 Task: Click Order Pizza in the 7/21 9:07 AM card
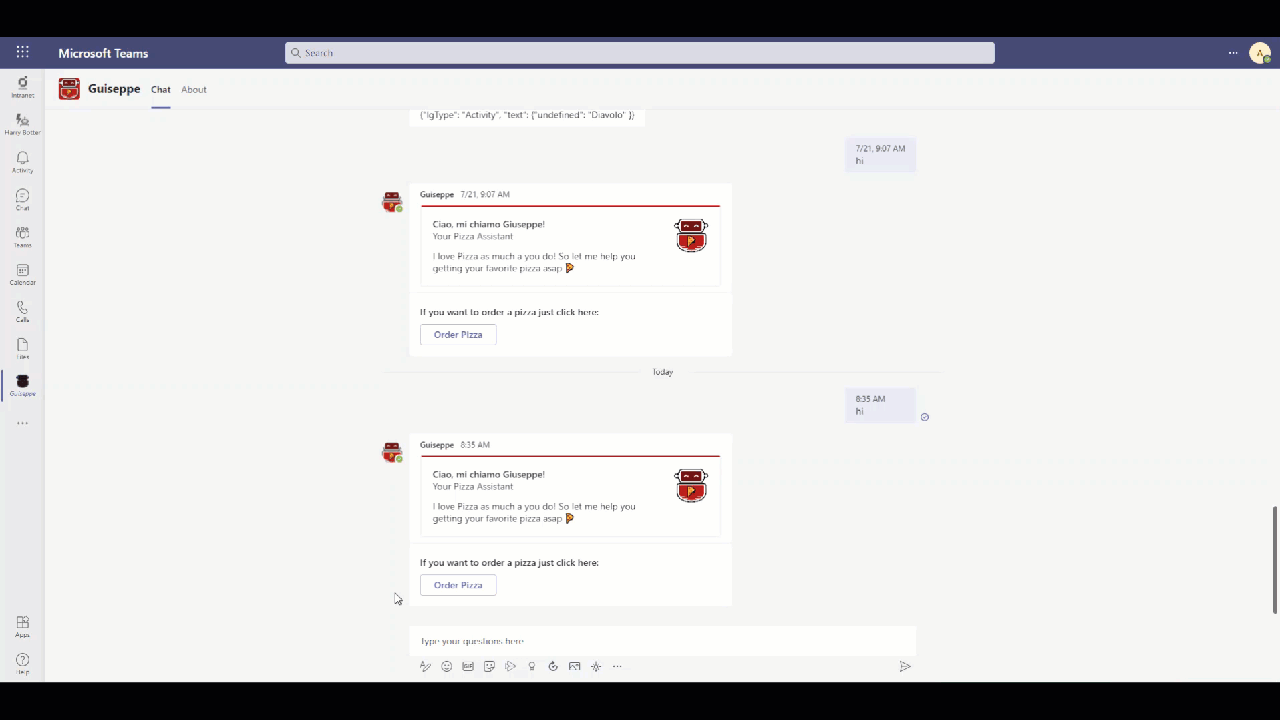coord(458,335)
